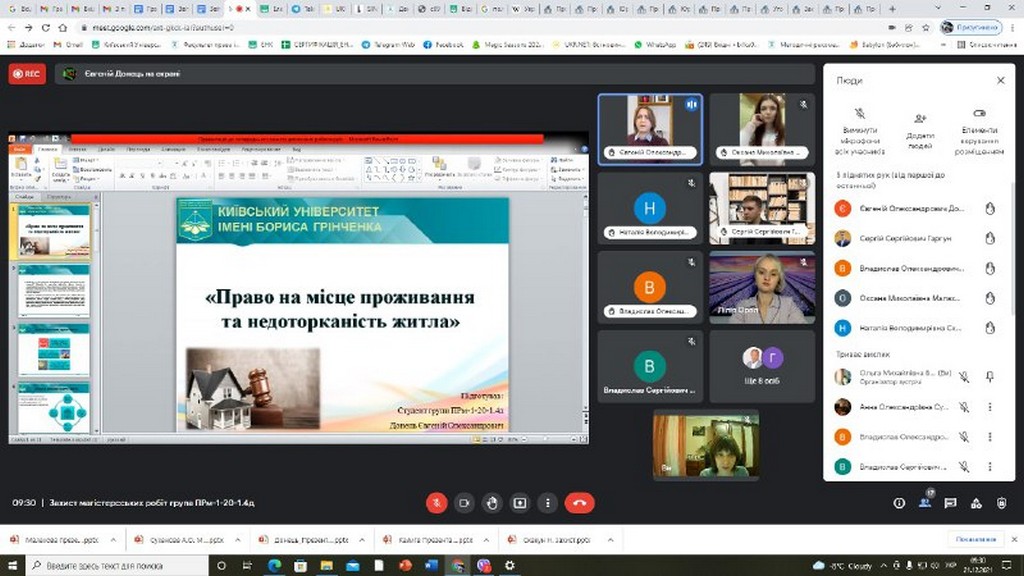Screen dimensions: 1024x576
Task: Open the Windows taskbar search field
Action: click(120, 566)
